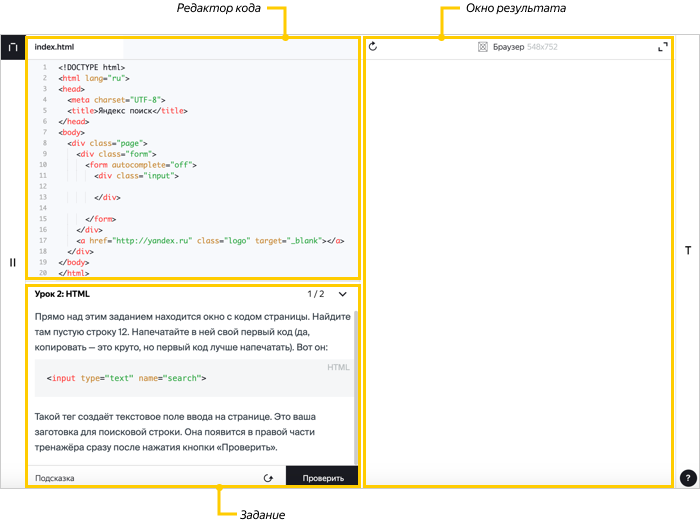The image size is (700, 523).
Task: Open the help question mark button
Action: (x=688, y=478)
